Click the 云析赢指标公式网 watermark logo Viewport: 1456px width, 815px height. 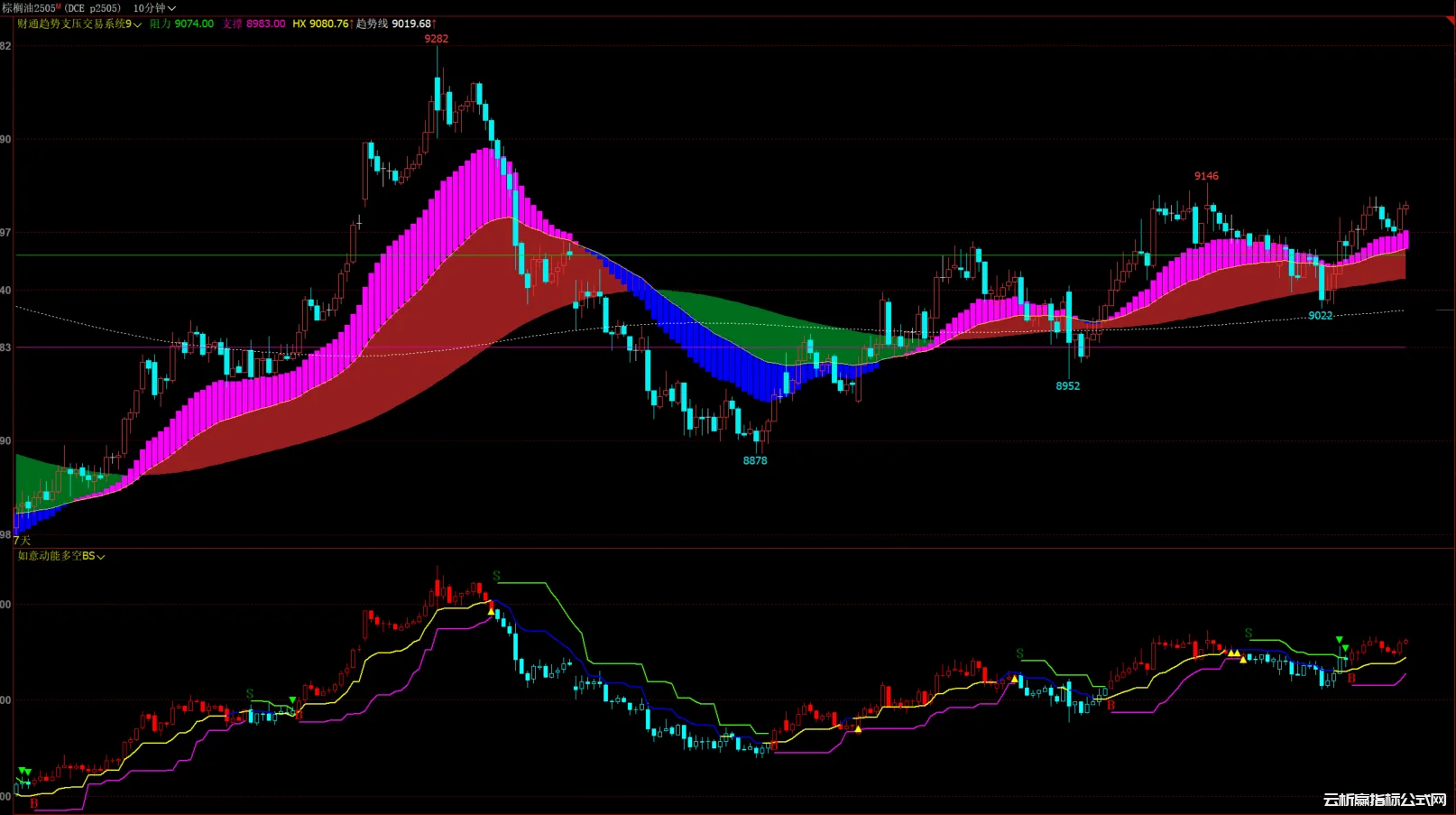(1384, 800)
